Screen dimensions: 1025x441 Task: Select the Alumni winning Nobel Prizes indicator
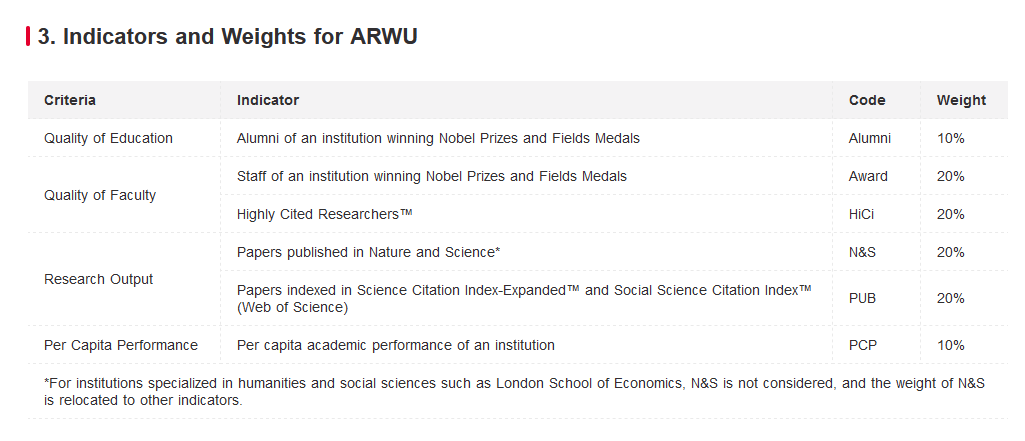[438, 138]
